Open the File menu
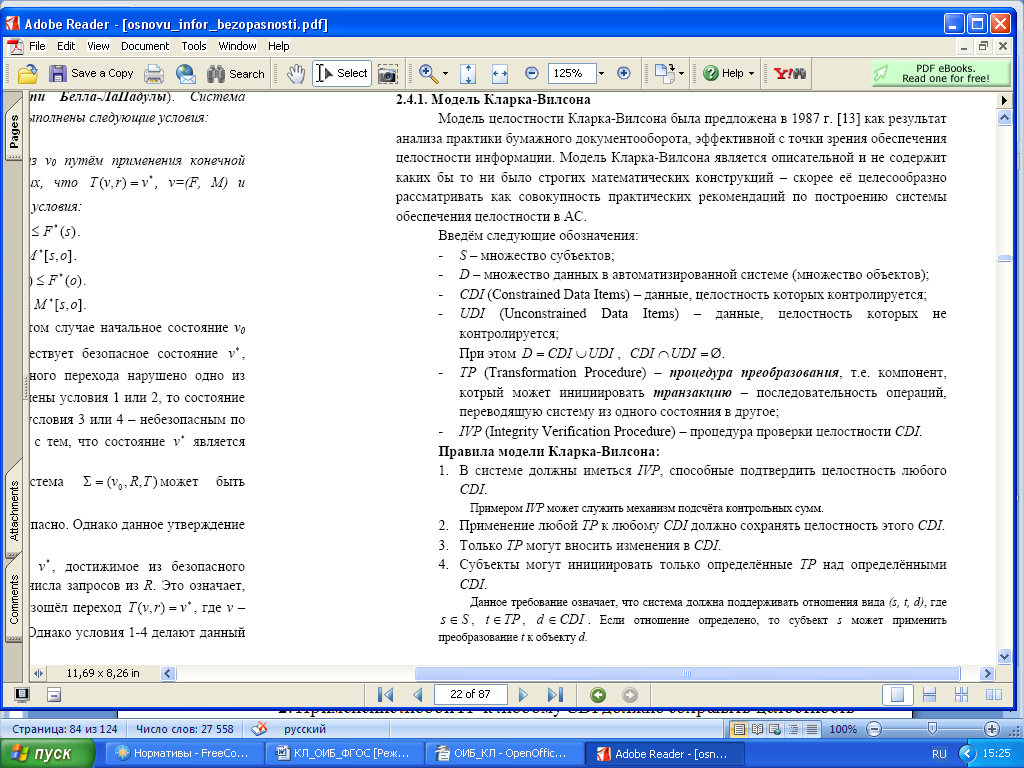 (x=37, y=46)
